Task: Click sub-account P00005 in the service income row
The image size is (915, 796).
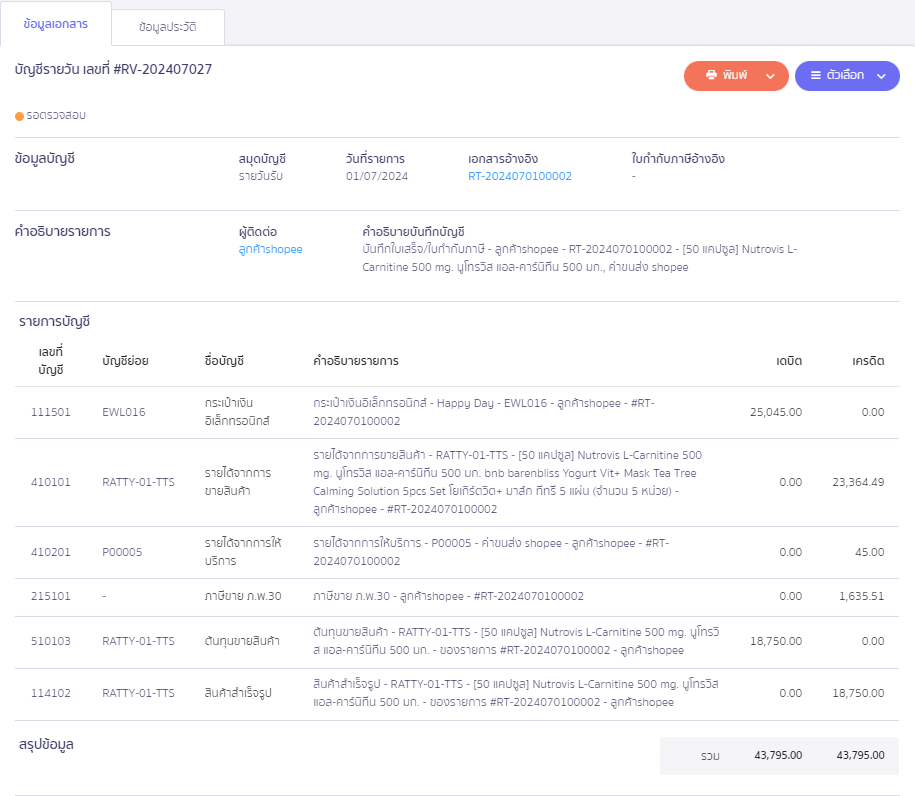Action: coord(122,552)
